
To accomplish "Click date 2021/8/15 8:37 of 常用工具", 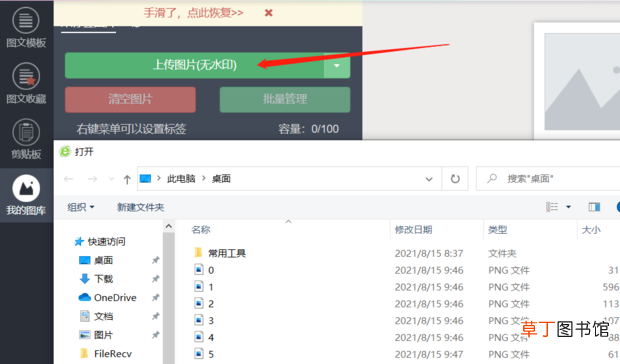I will [429, 253].
